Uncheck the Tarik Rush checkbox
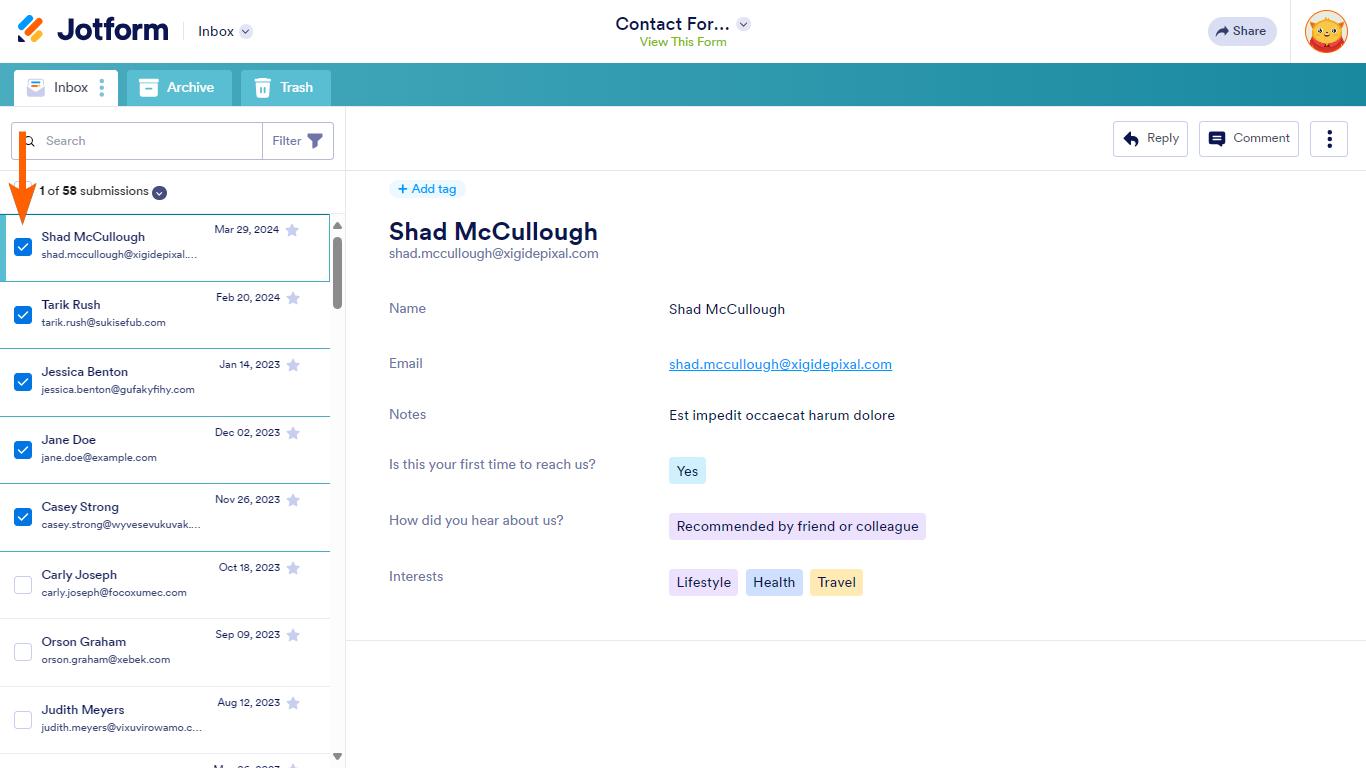 click(x=23, y=315)
